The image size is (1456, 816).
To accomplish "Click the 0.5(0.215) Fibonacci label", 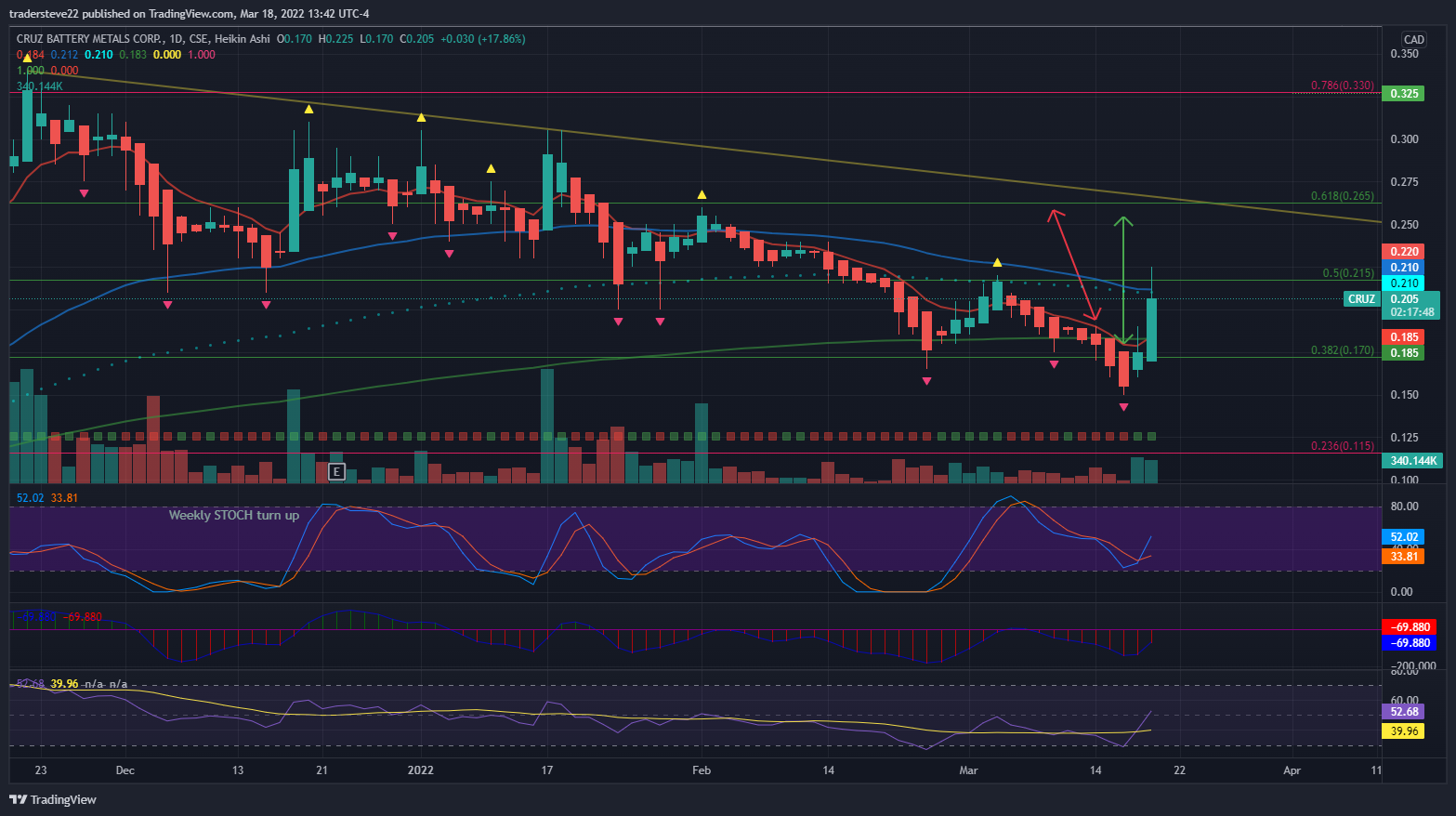I will (1348, 273).
